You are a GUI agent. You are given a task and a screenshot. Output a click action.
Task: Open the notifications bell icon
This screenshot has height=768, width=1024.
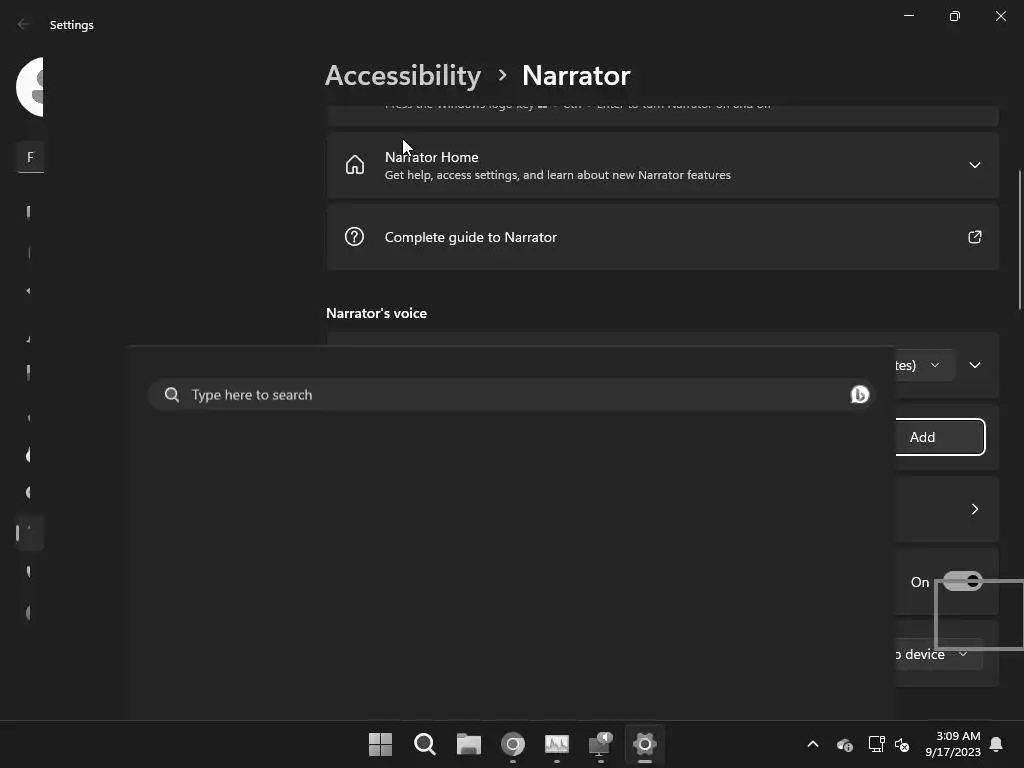click(x=997, y=744)
